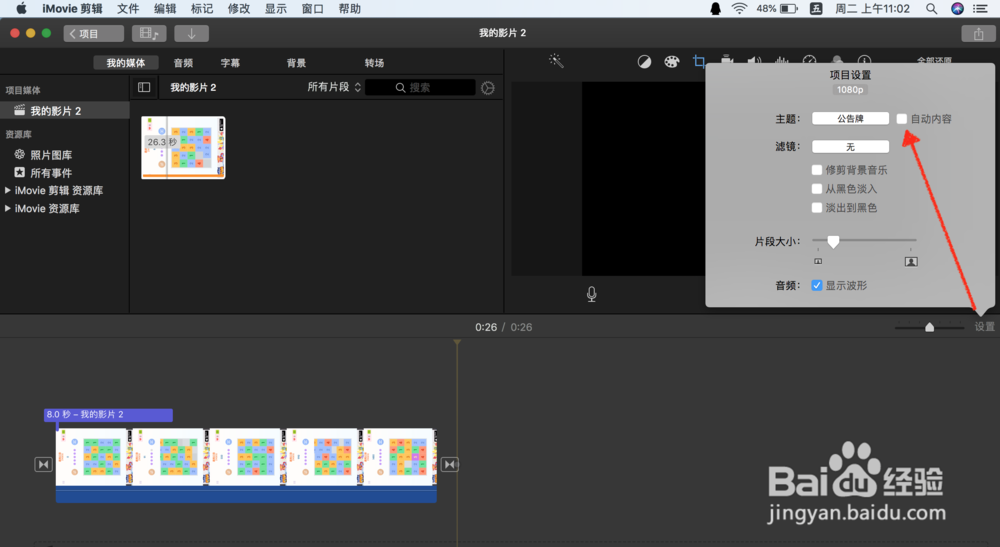The width and height of the screenshot is (1000, 547).
Task: Switch to the 转场 tab
Action: click(374, 62)
